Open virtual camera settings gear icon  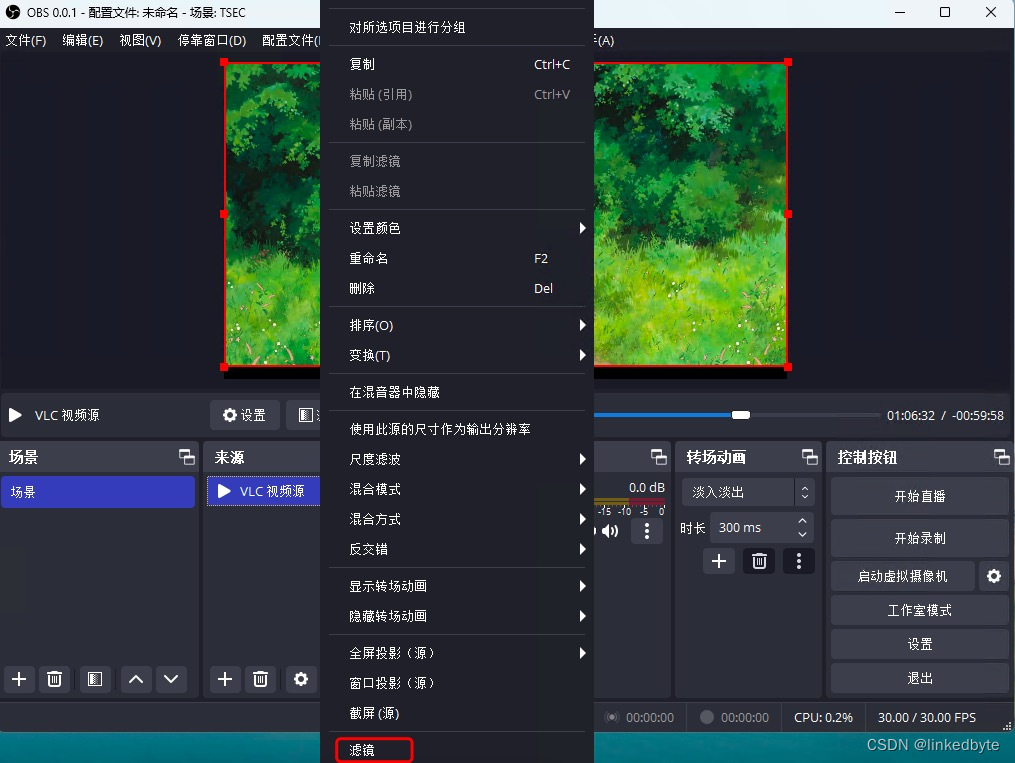(994, 576)
